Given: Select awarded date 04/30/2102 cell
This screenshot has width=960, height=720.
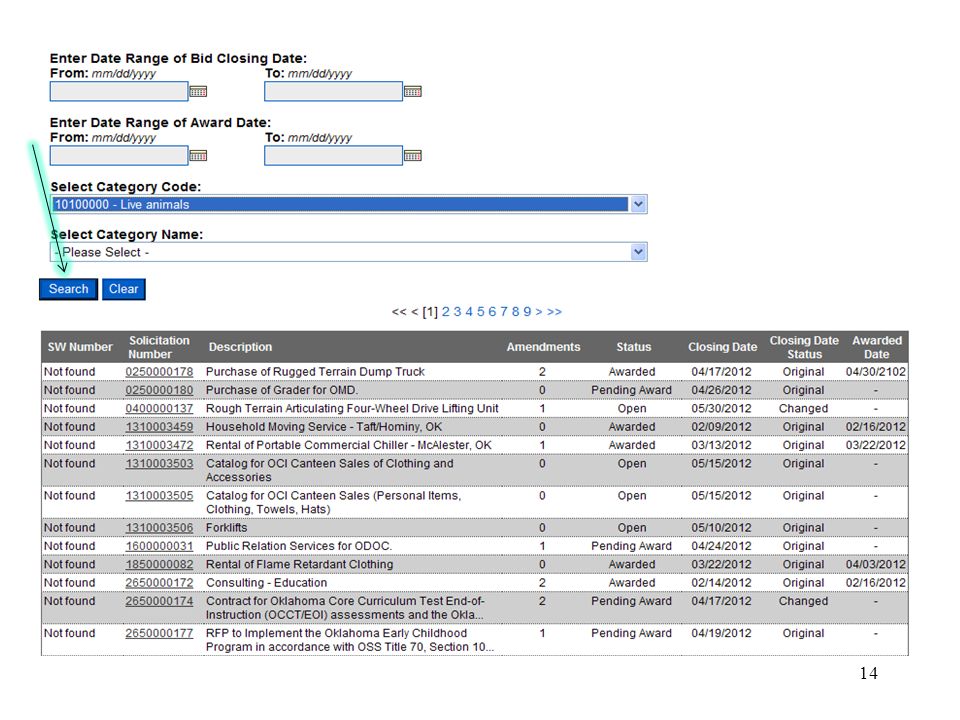Looking at the screenshot, I should [876, 372].
